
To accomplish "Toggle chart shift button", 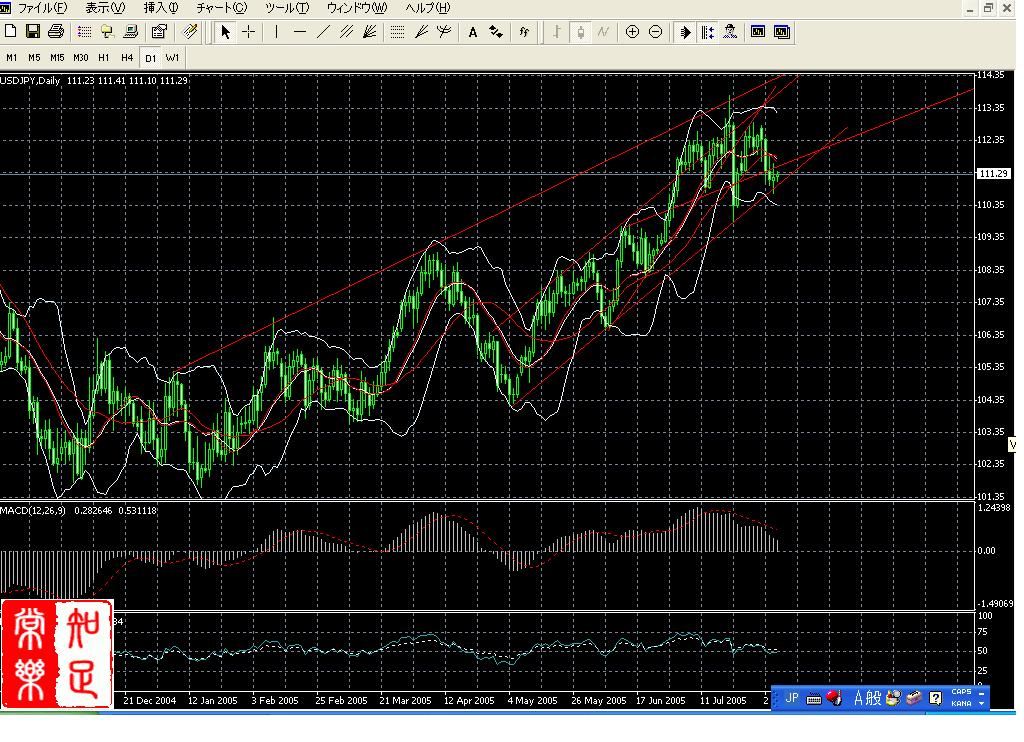I will click(x=708, y=32).
